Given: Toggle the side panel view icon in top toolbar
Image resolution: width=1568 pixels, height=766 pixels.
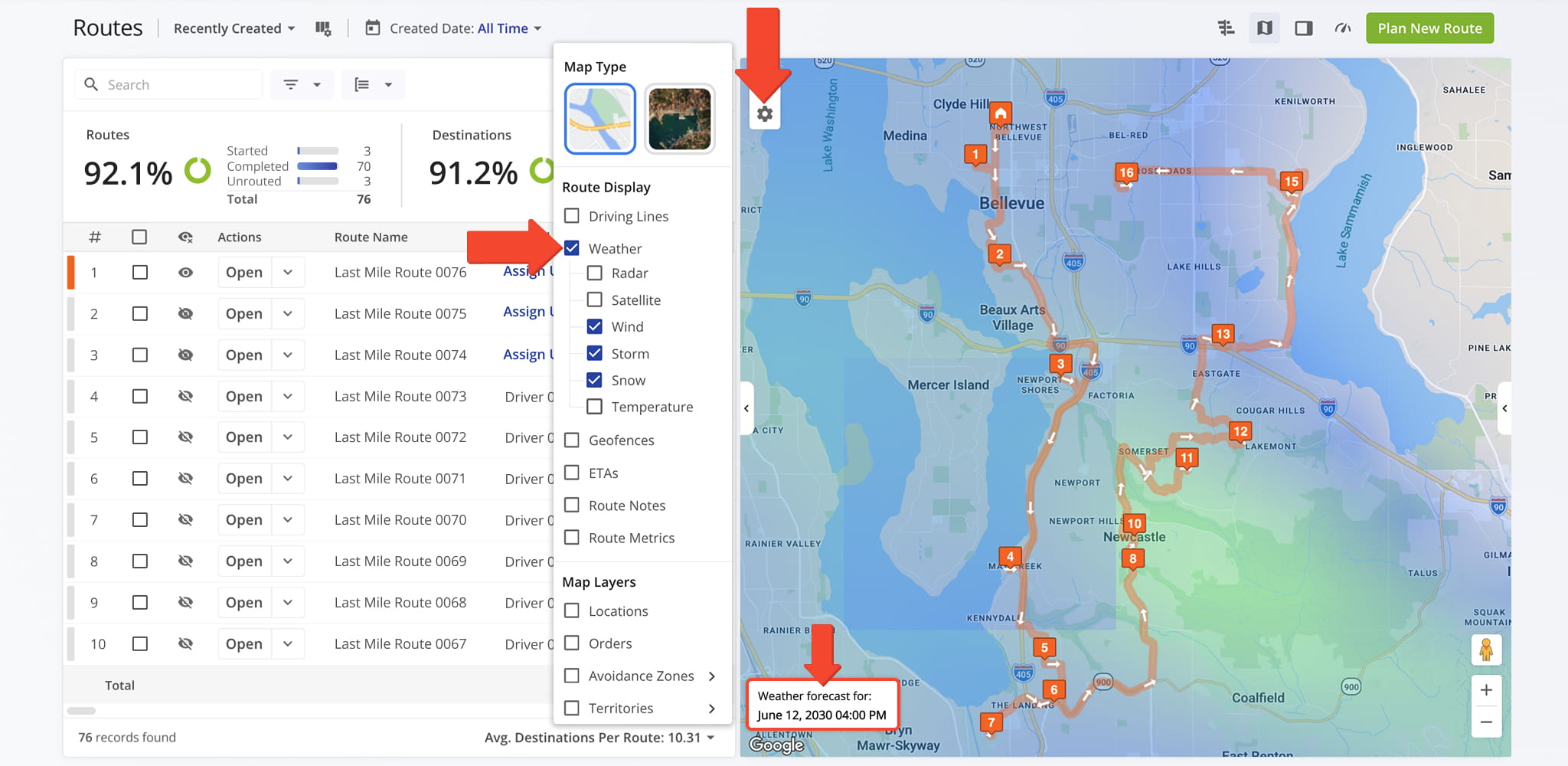Looking at the screenshot, I should coord(1303,28).
